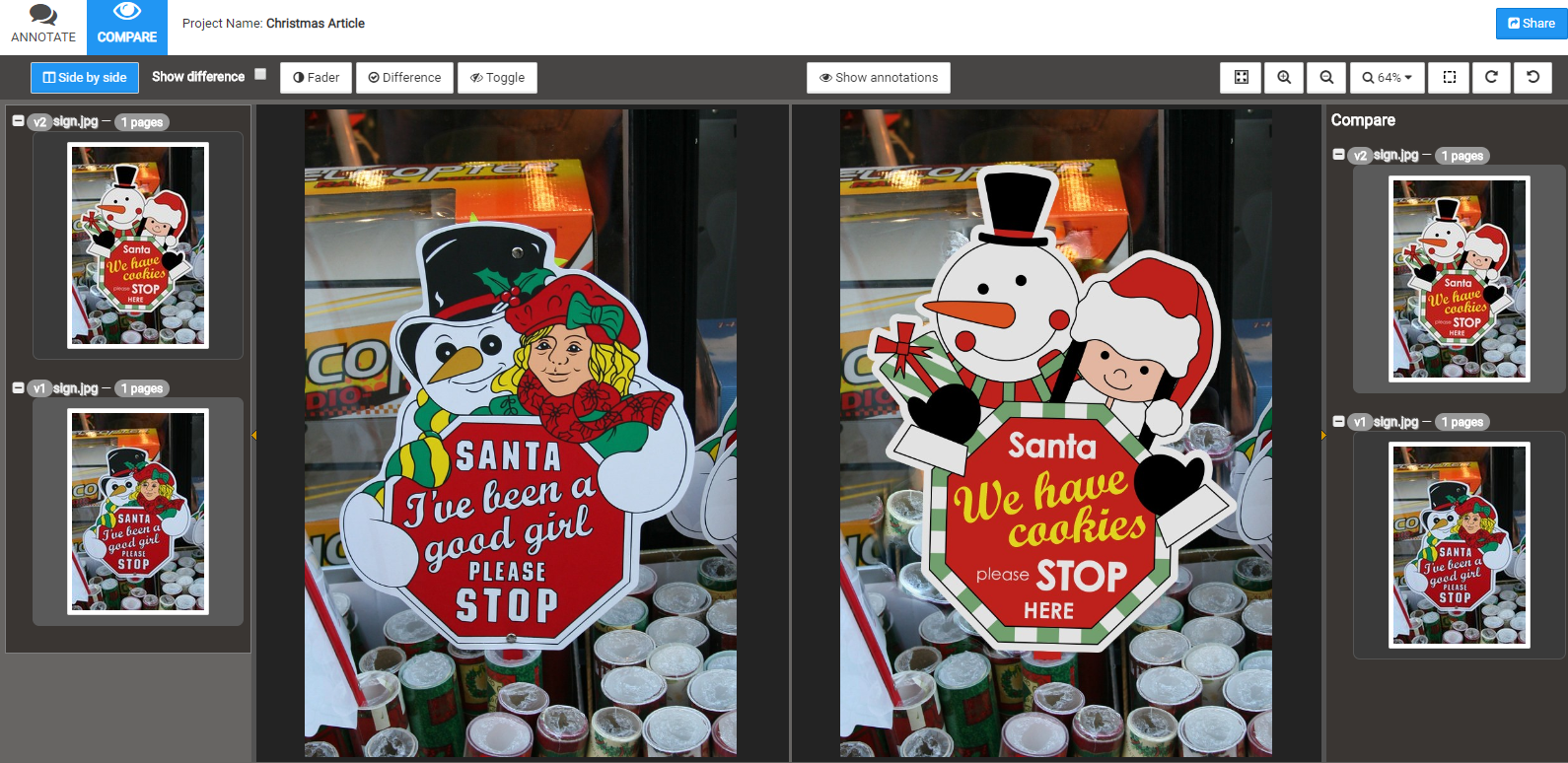
Task: Click the '1 pages' badge beside v2 in Compare panel
Action: (x=1462, y=156)
